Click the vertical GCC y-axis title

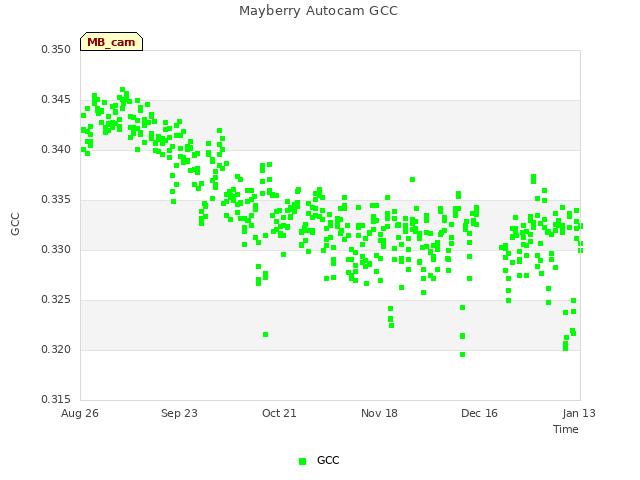[x=15, y=224]
